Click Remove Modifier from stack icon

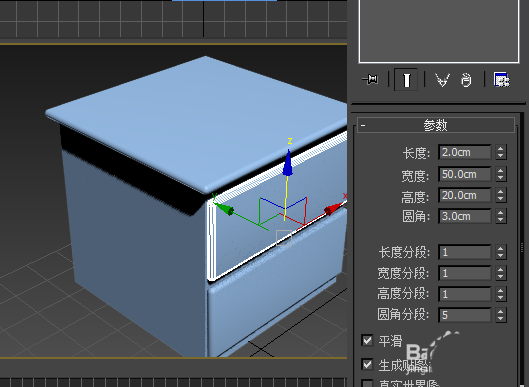466,80
